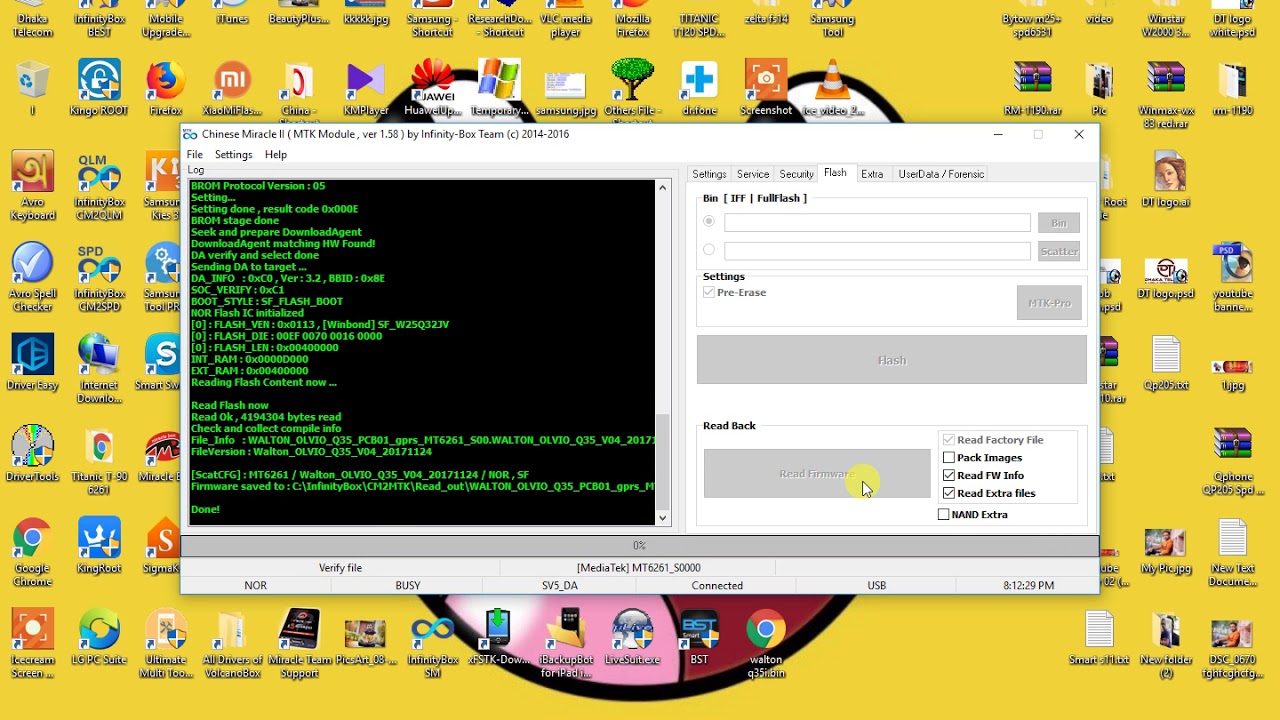
Task: Open the DriverTools desktop icon
Action: coord(33,454)
